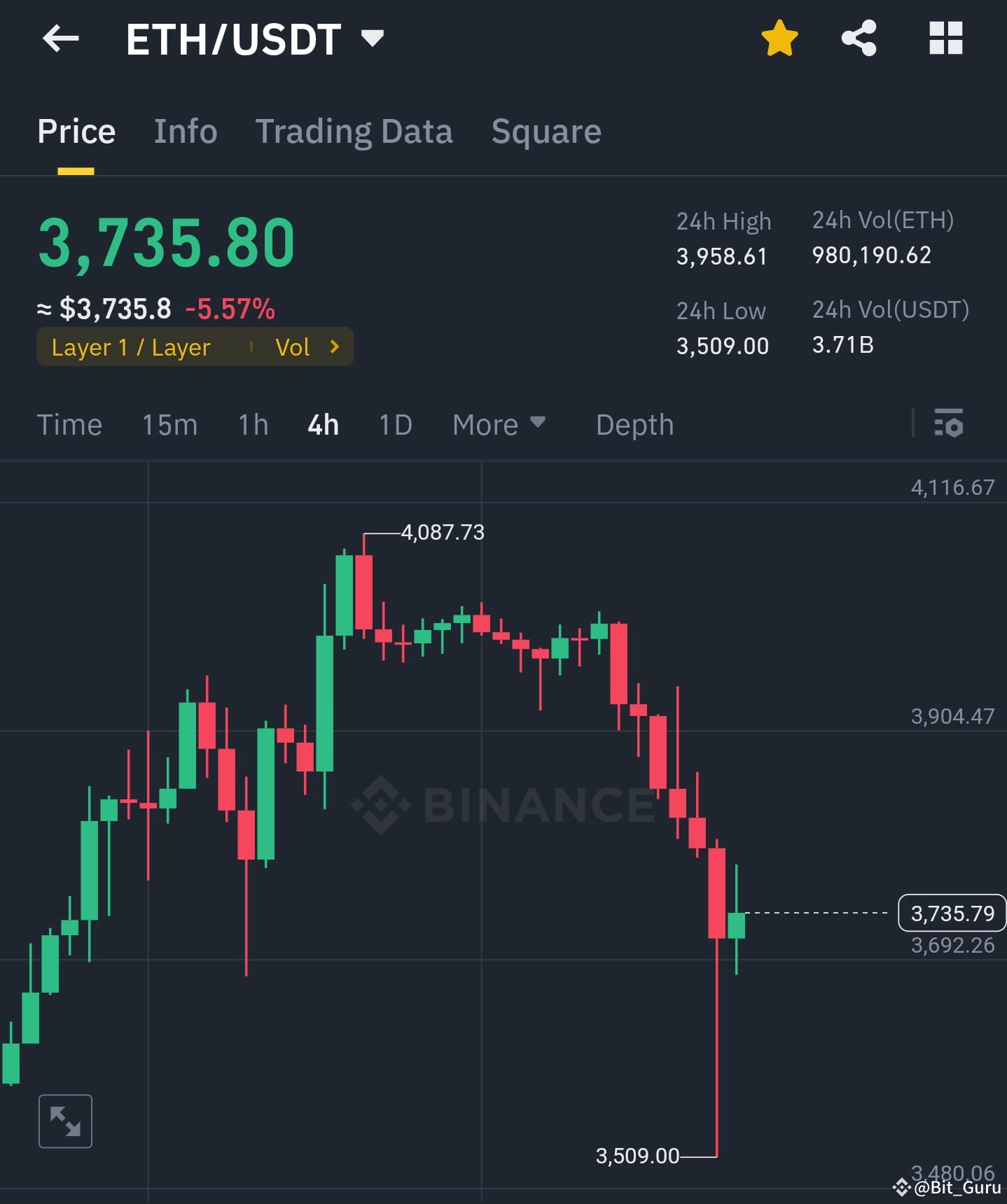Switch to the Trading Data tab

click(354, 131)
